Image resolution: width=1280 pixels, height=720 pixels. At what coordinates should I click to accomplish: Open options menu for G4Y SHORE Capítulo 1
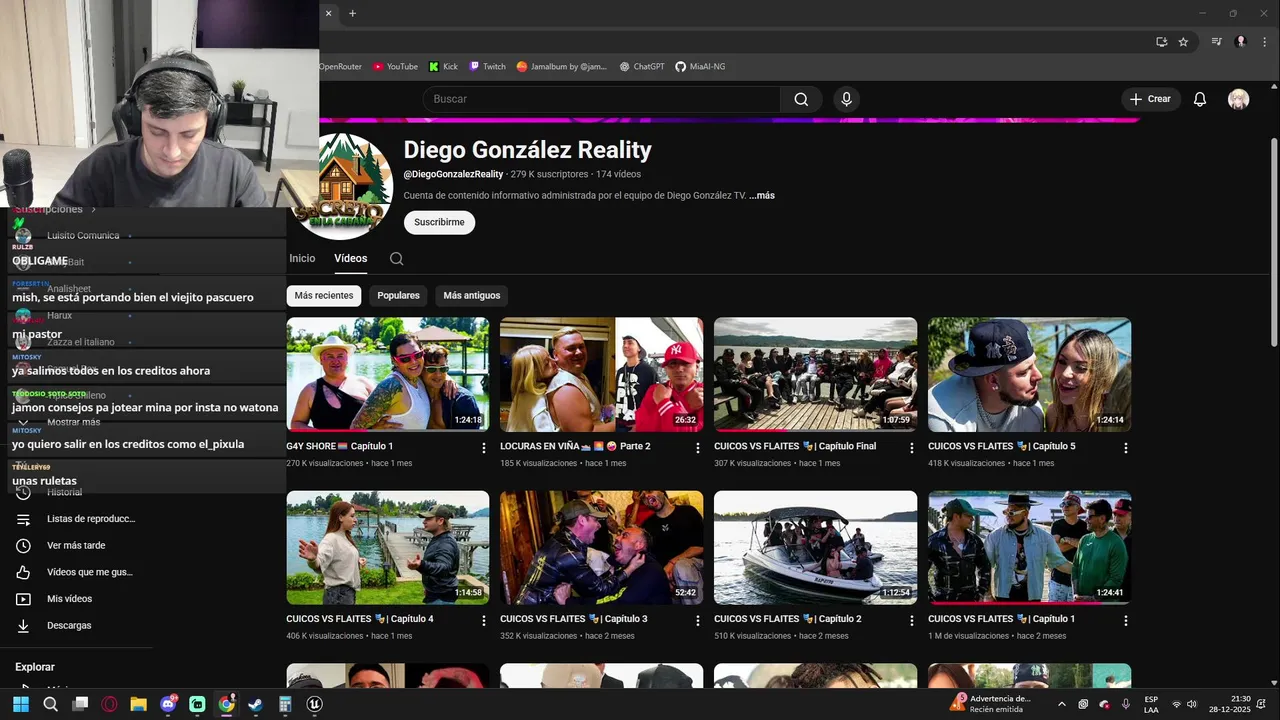point(484,448)
